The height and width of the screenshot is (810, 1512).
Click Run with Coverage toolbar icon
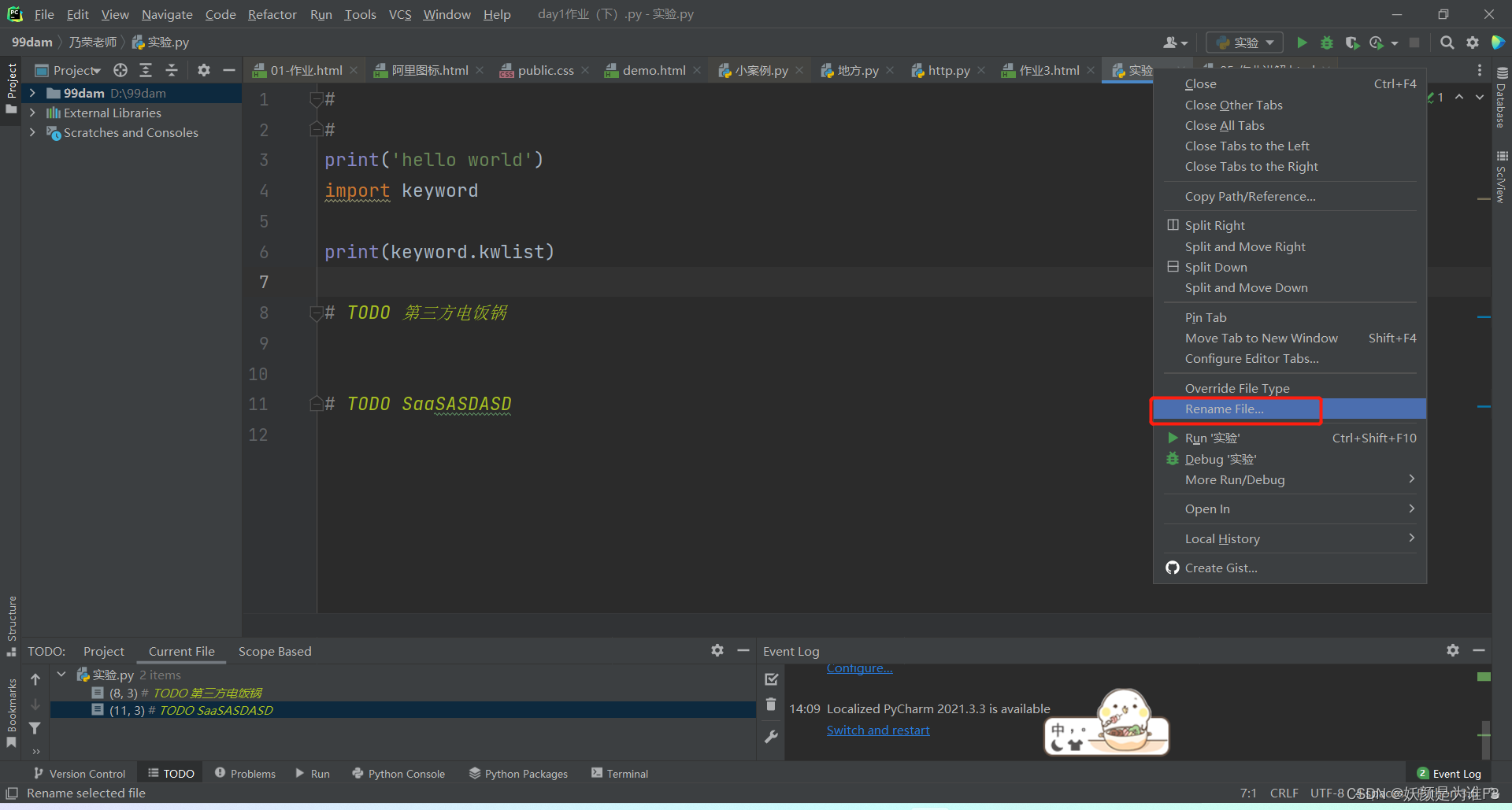coord(1352,43)
